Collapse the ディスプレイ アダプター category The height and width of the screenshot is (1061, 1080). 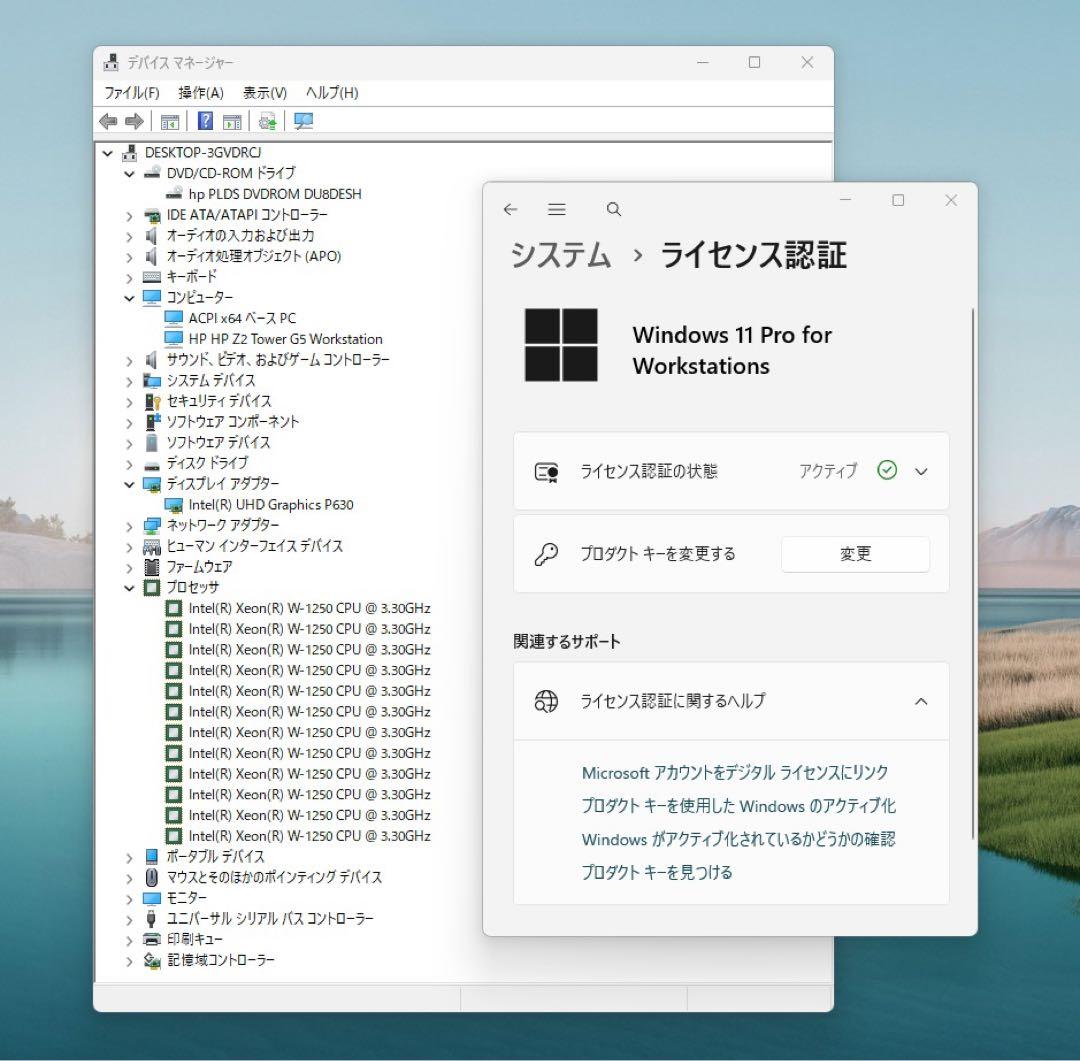129,484
